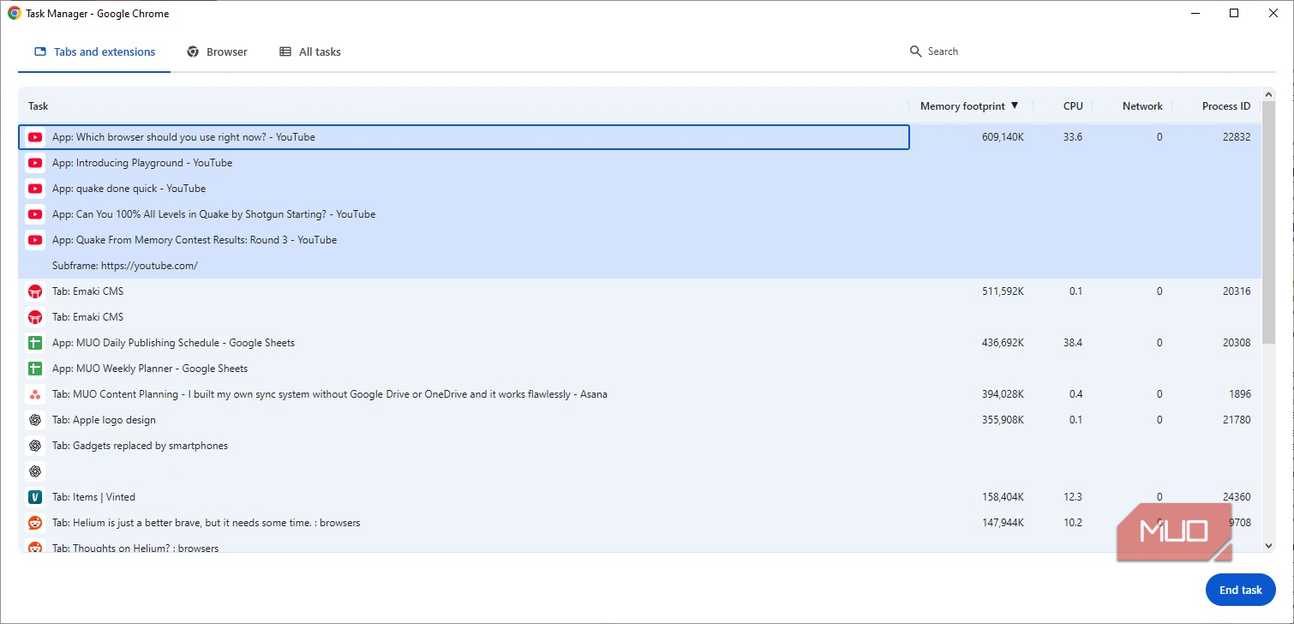Screen dimensions: 1294x624
Task: Click CPU value 33.6
Action: tap(1073, 137)
